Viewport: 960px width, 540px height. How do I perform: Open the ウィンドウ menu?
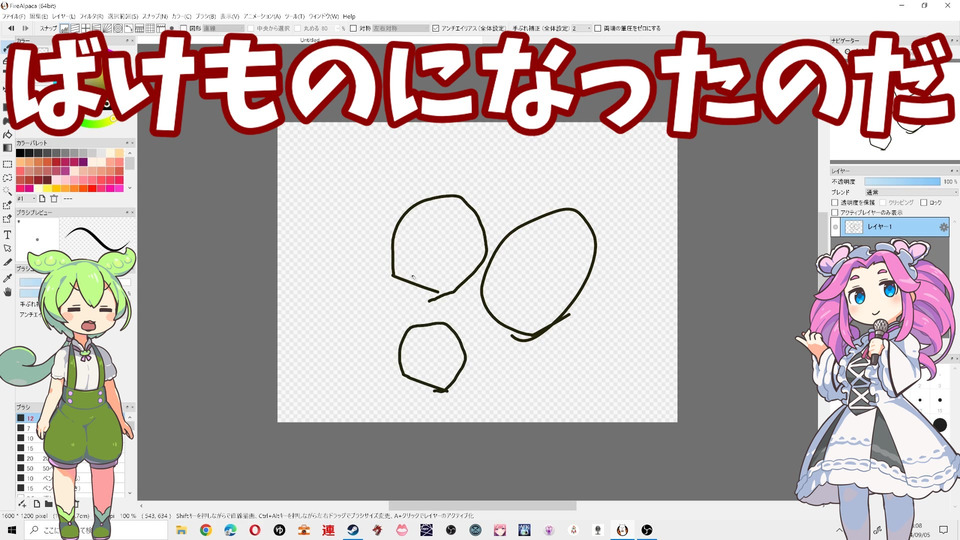323,17
